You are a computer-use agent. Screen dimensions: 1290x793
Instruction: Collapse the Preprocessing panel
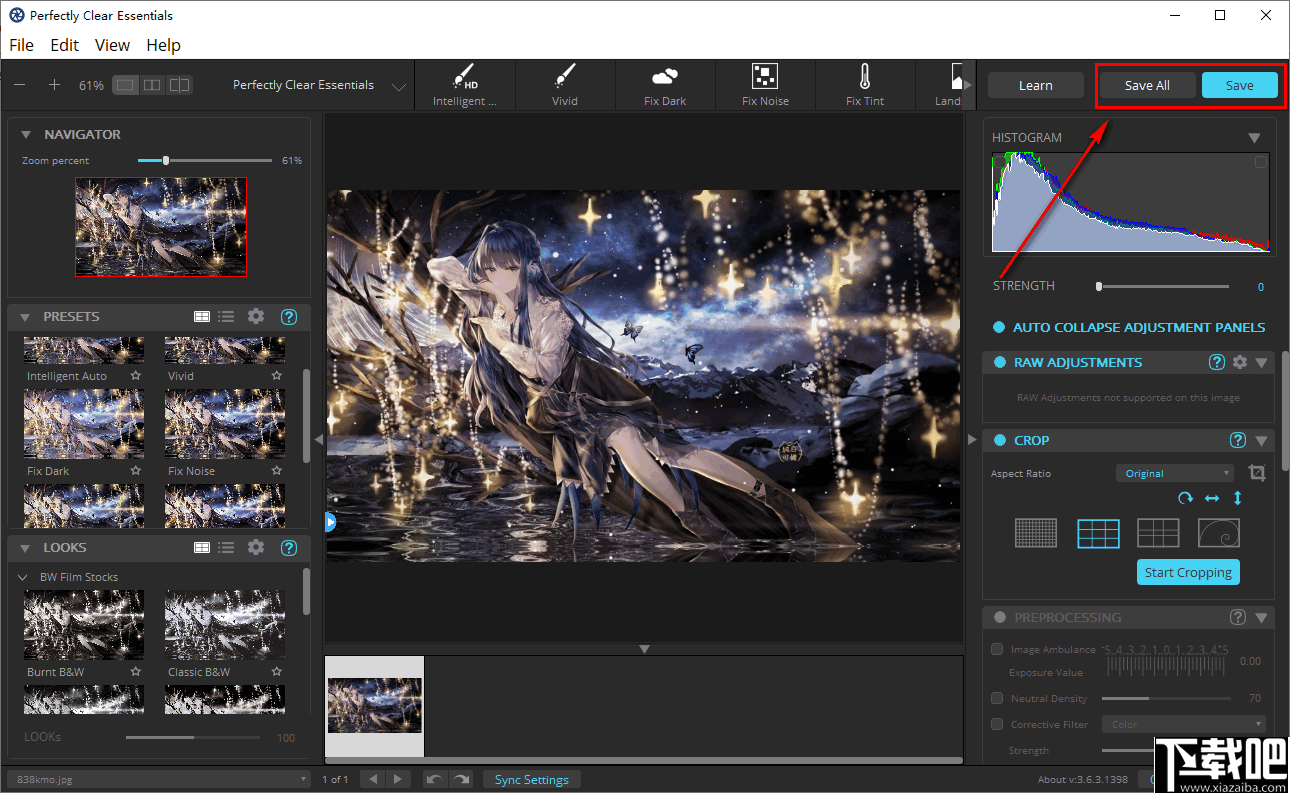[1261, 617]
